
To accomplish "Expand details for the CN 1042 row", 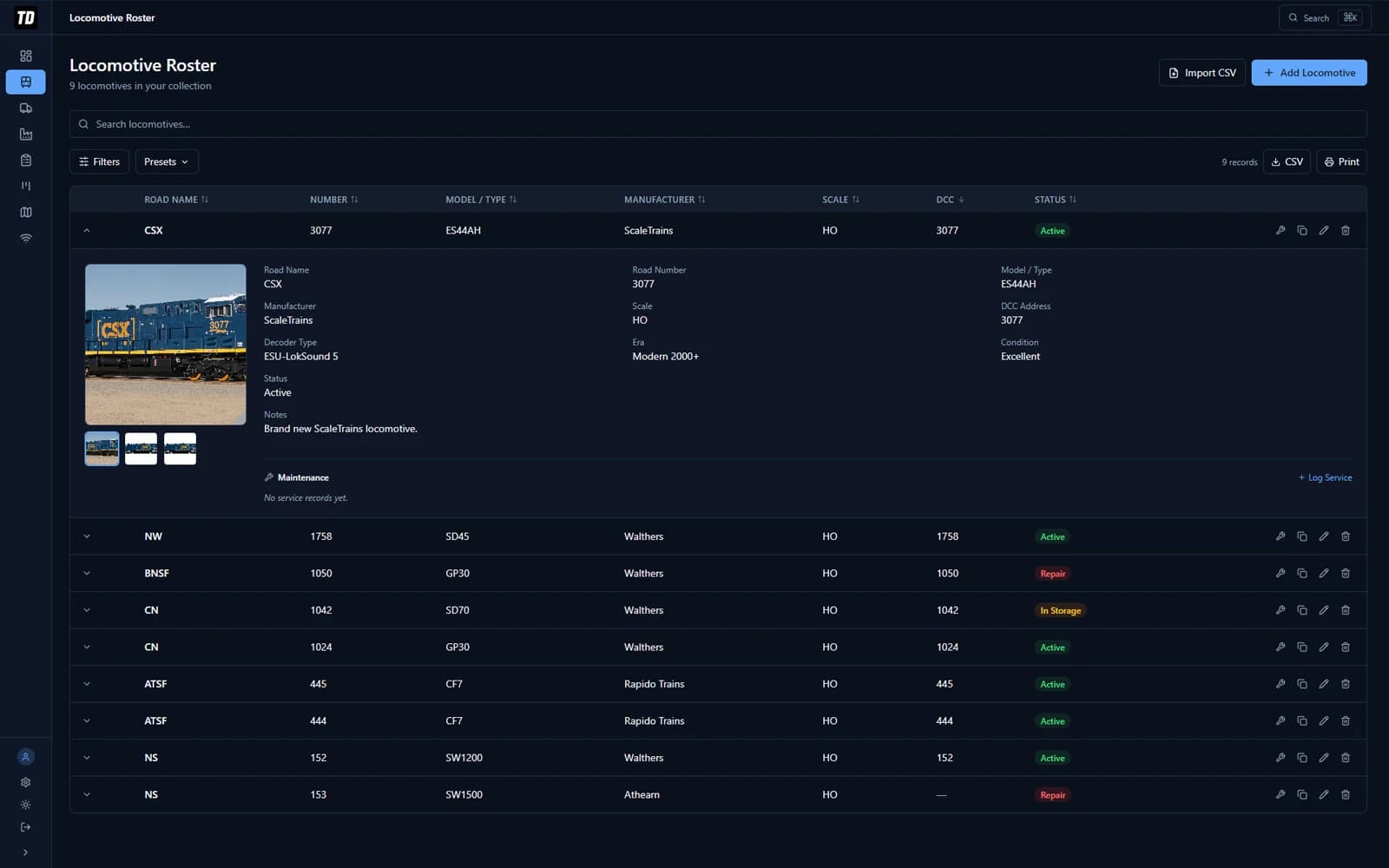I will (x=86, y=609).
